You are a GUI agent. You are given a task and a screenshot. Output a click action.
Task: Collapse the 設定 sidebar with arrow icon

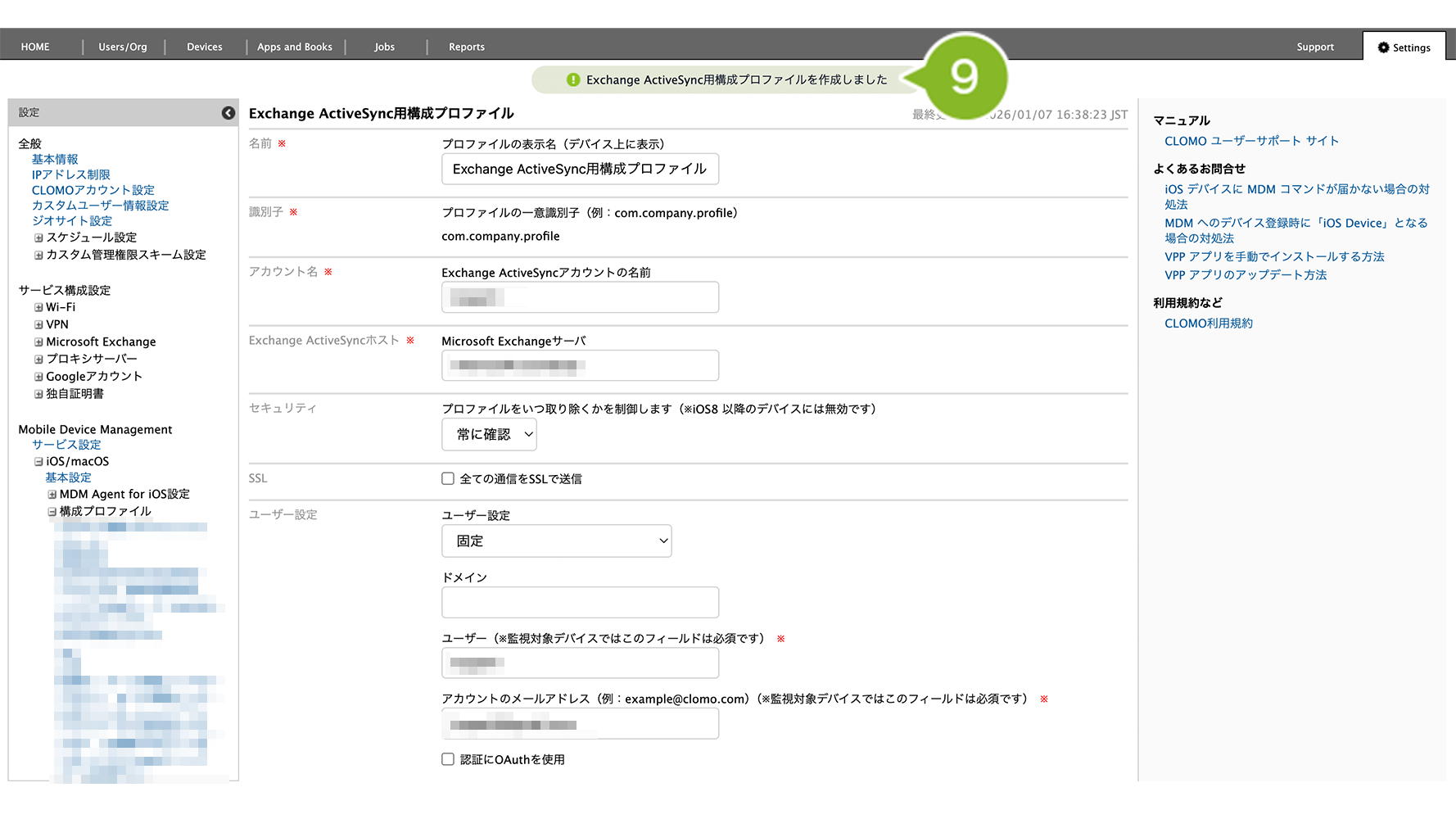coord(228,113)
